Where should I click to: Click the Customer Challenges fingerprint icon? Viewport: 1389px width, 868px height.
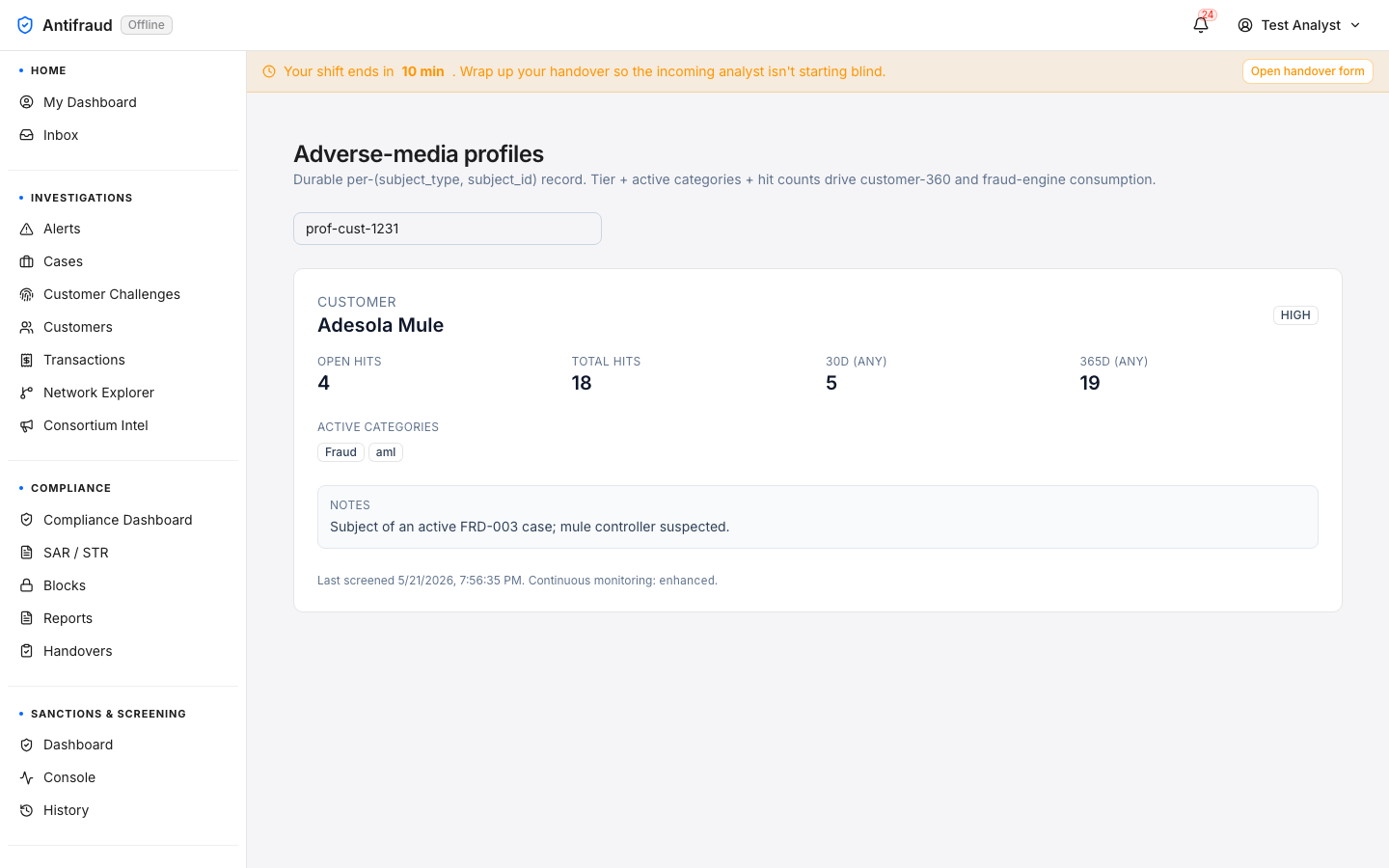[x=27, y=294]
